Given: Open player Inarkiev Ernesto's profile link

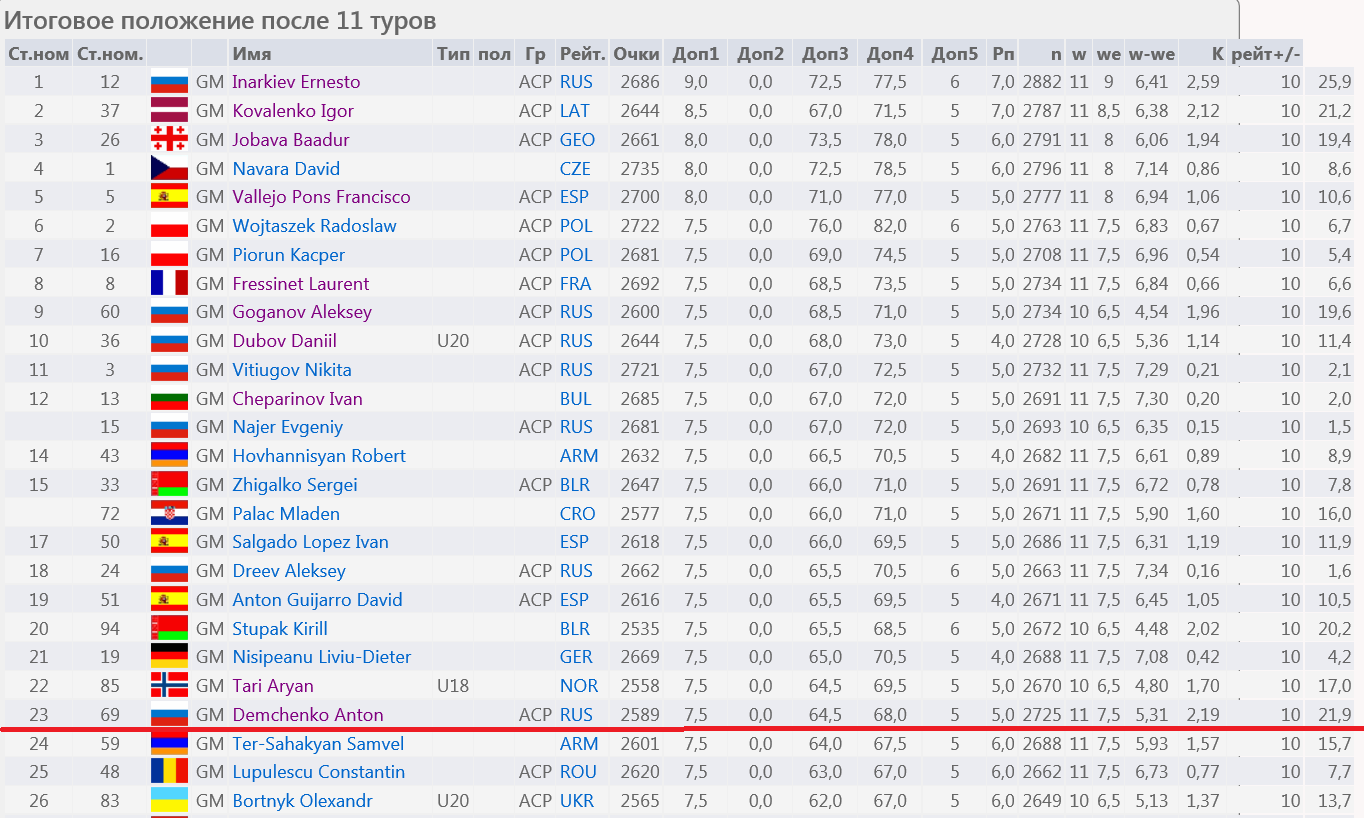Looking at the screenshot, I should [x=296, y=82].
